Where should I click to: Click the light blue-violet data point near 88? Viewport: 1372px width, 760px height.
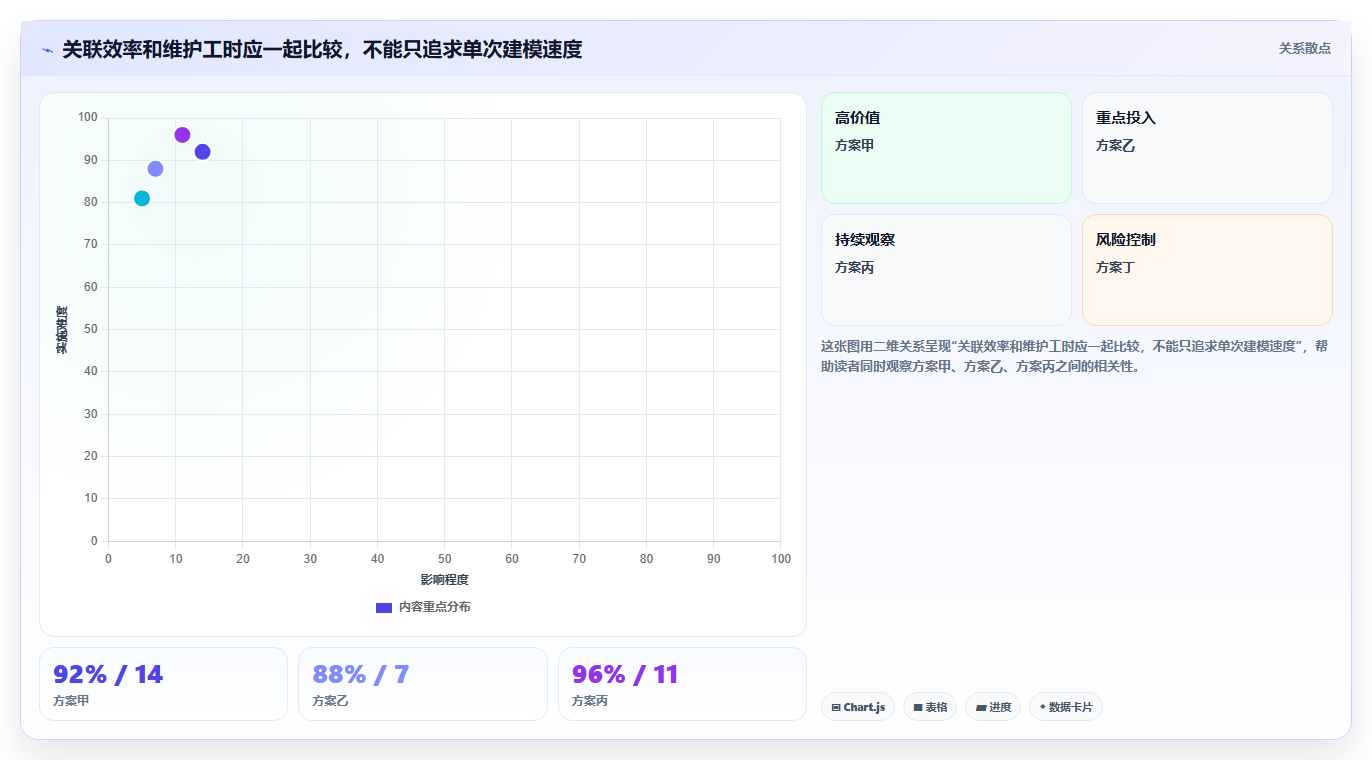click(x=155, y=169)
